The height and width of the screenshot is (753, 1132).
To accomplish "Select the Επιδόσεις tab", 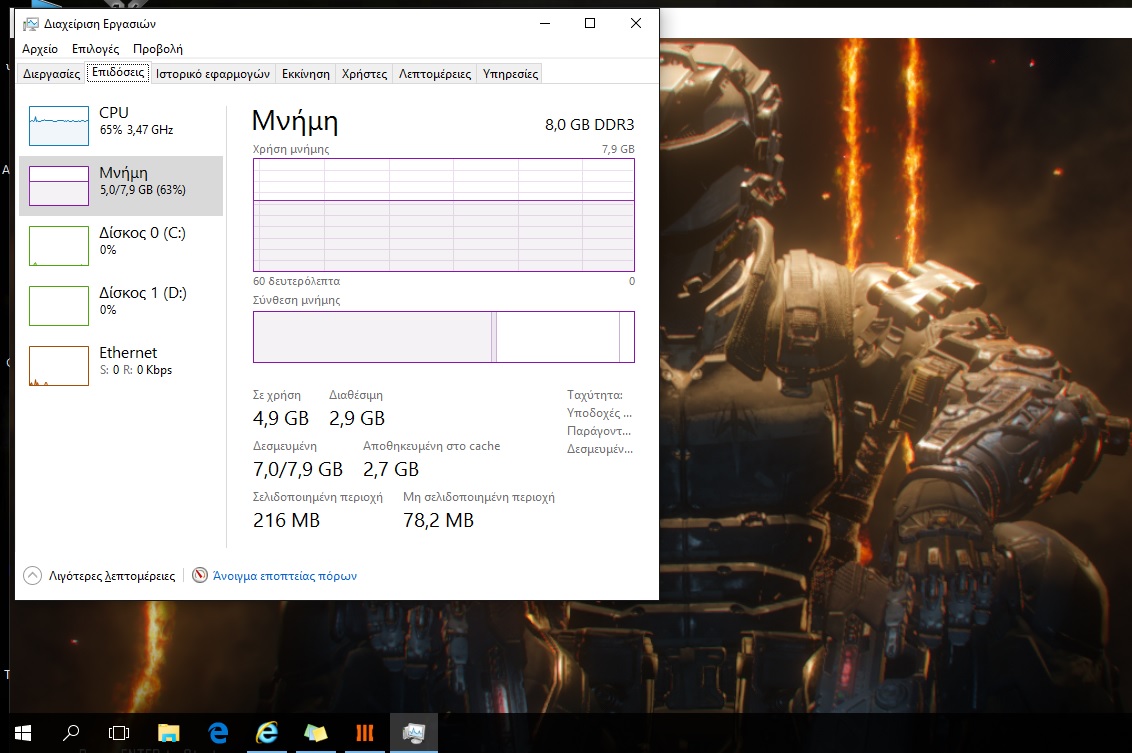I will click(118, 72).
